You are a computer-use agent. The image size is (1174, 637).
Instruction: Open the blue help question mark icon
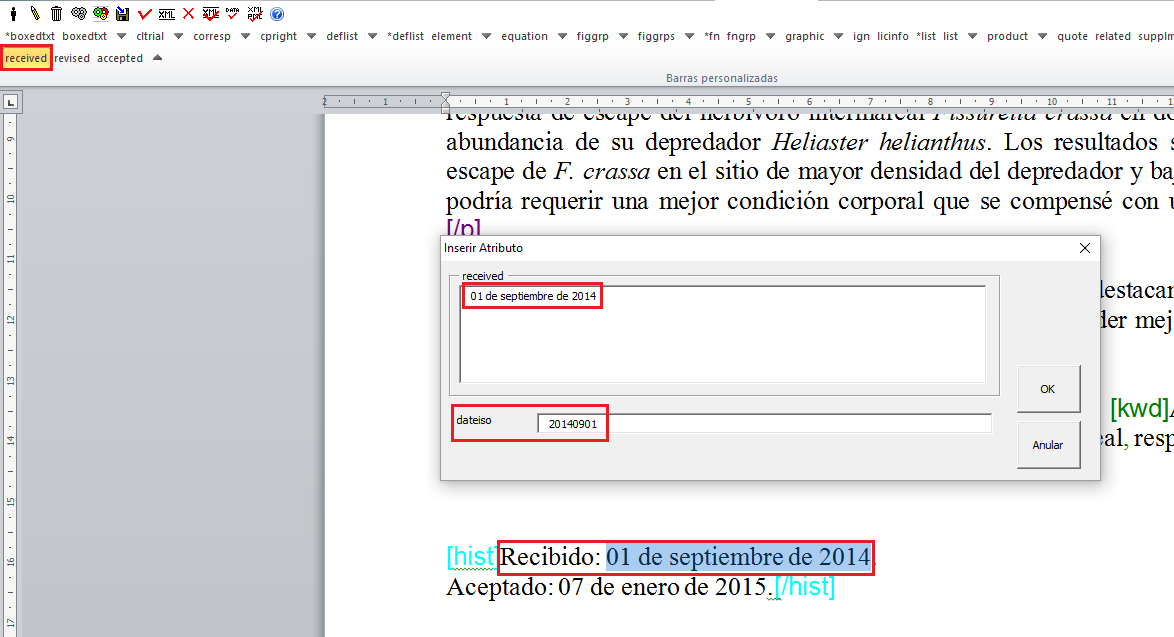(277, 14)
